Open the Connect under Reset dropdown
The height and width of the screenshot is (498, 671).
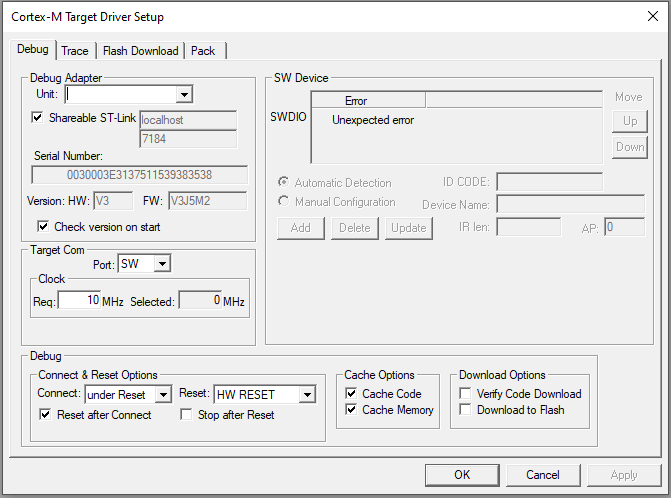163,394
